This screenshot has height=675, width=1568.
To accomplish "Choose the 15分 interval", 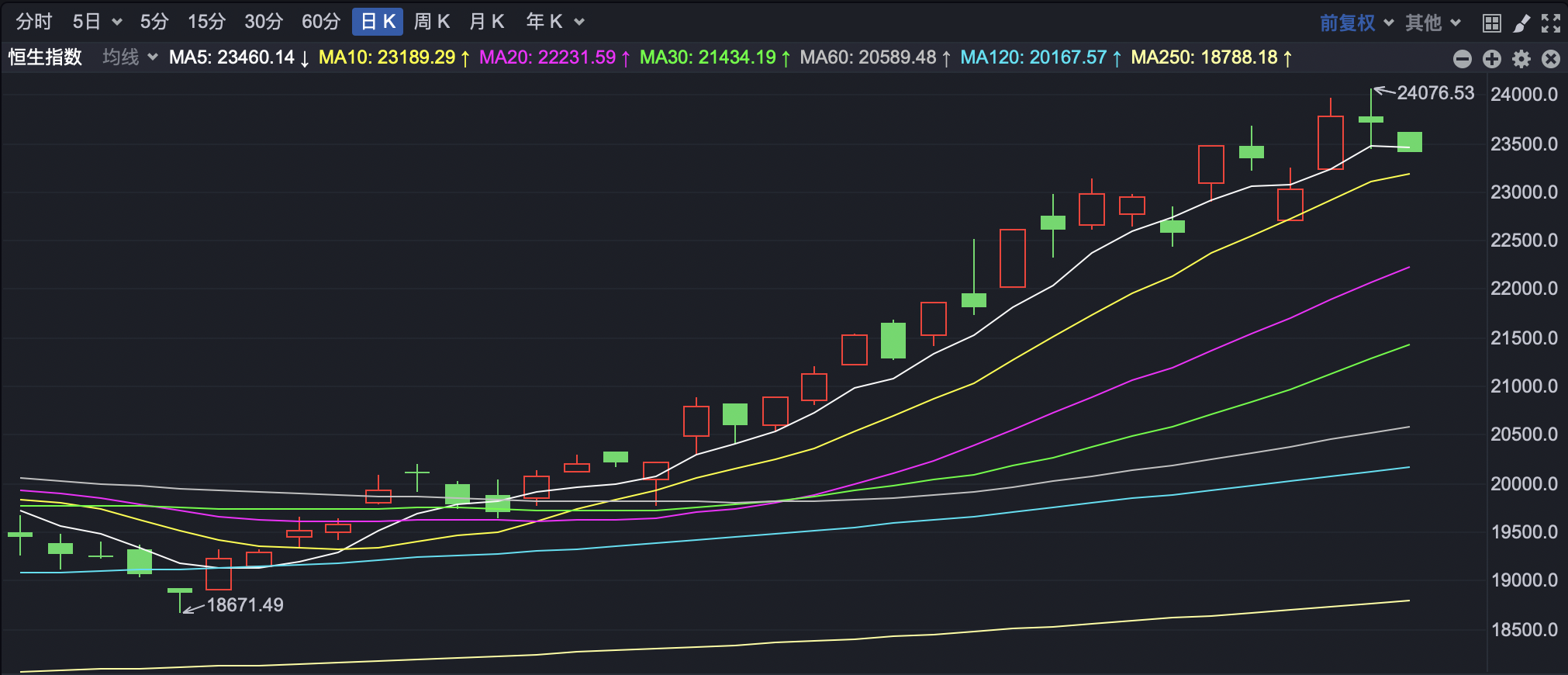I will tap(206, 22).
